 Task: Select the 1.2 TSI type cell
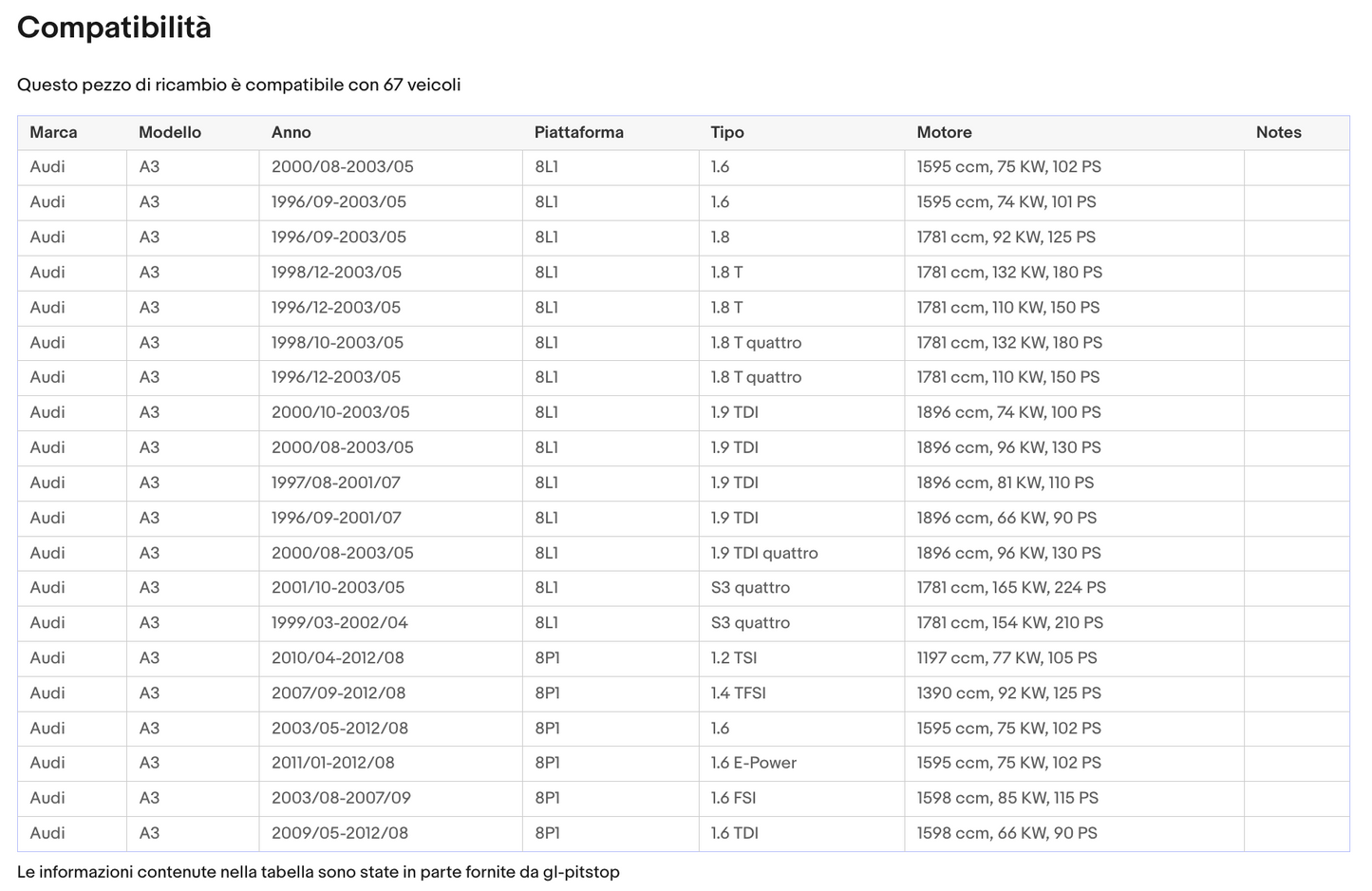801,658
